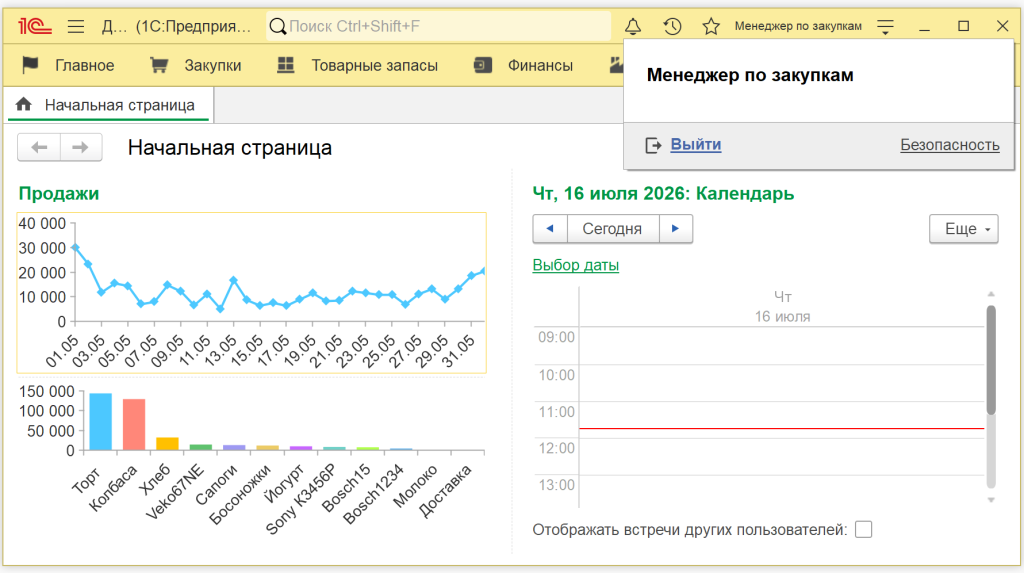Click the home icon on tab

(x=24, y=105)
